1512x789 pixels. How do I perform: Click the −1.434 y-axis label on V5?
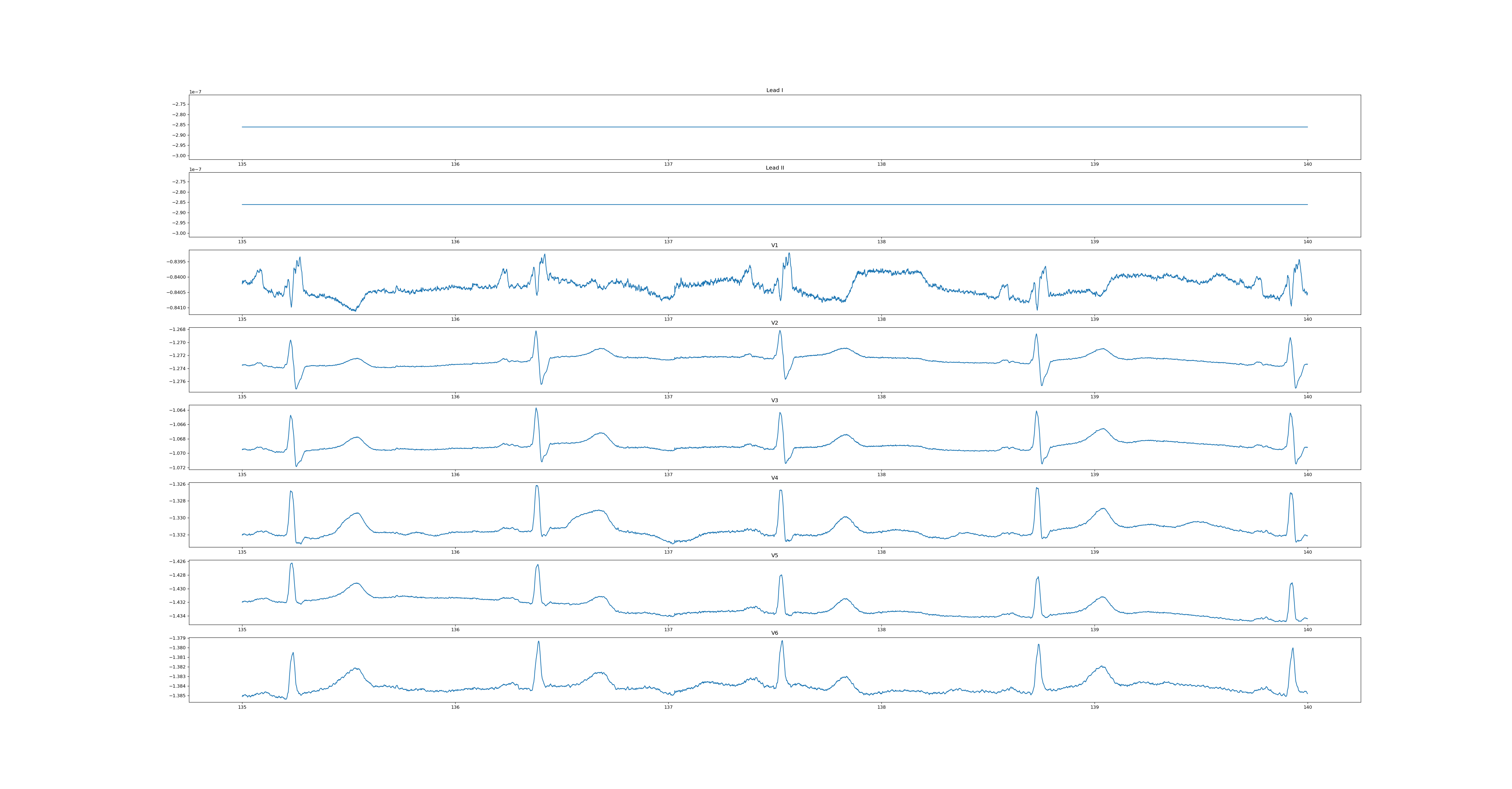(x=177, y=616)
